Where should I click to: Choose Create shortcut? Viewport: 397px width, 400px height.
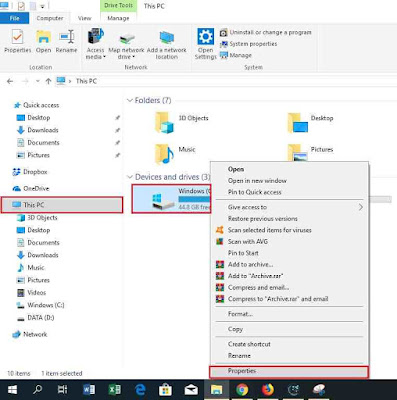tap(289, 344)
